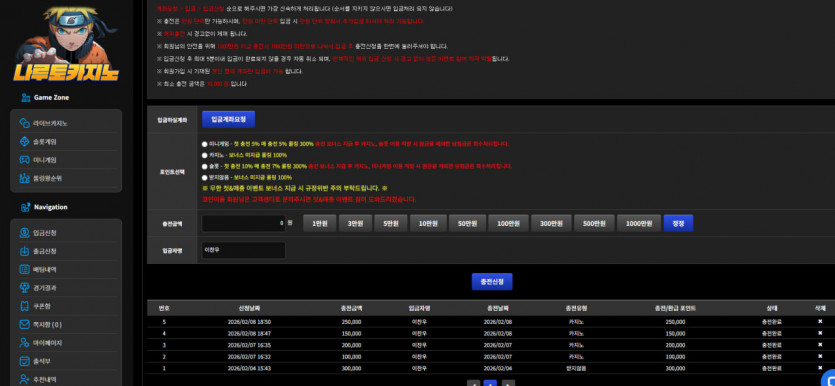Open 라이브카지노 via its chip icon
The height and width of the screenshot is (386, 835).
click(24, 123)
